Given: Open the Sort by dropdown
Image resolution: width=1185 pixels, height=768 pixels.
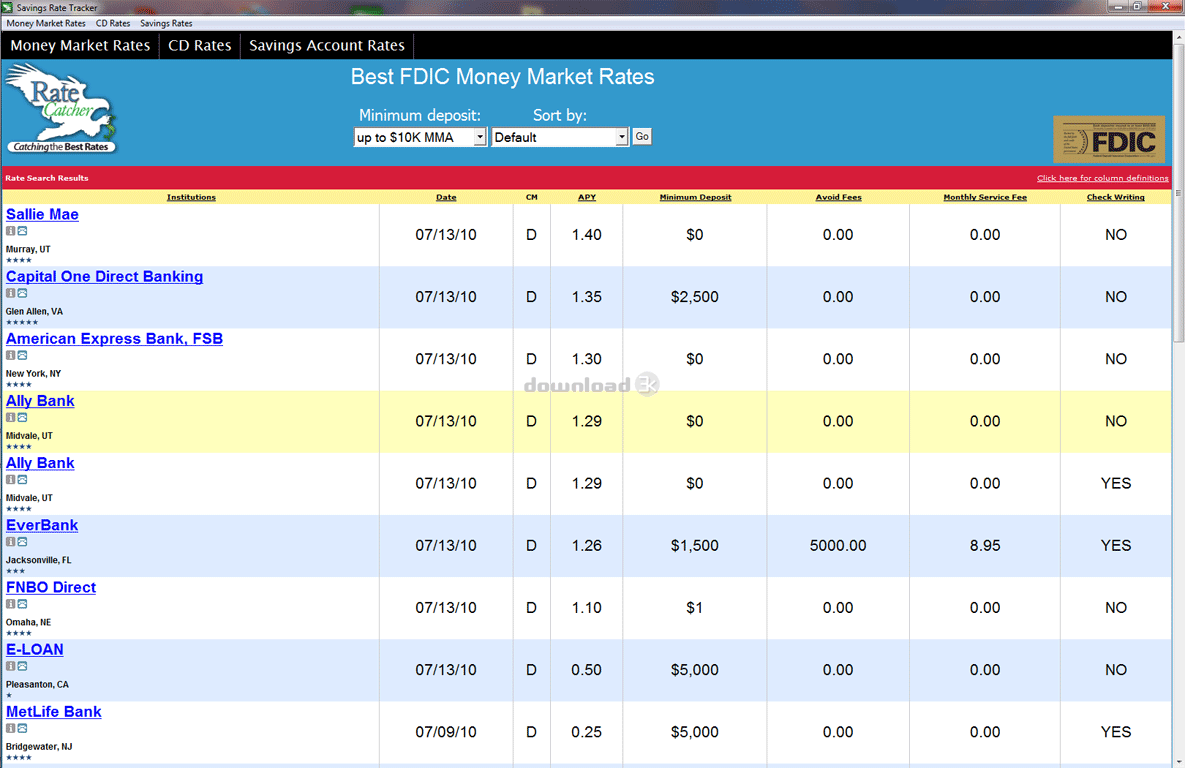Looking at the screenshot, I should (x=559, y=137).
